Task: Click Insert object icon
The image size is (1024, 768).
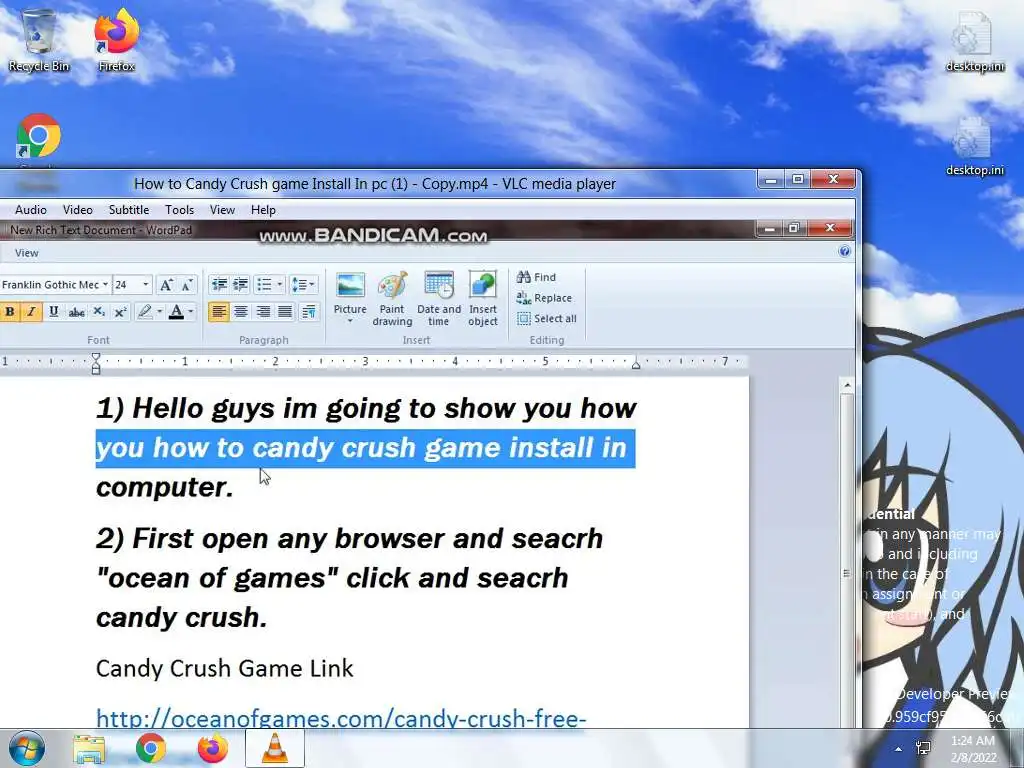Action: pyautogui.click(x=483, y=298)
